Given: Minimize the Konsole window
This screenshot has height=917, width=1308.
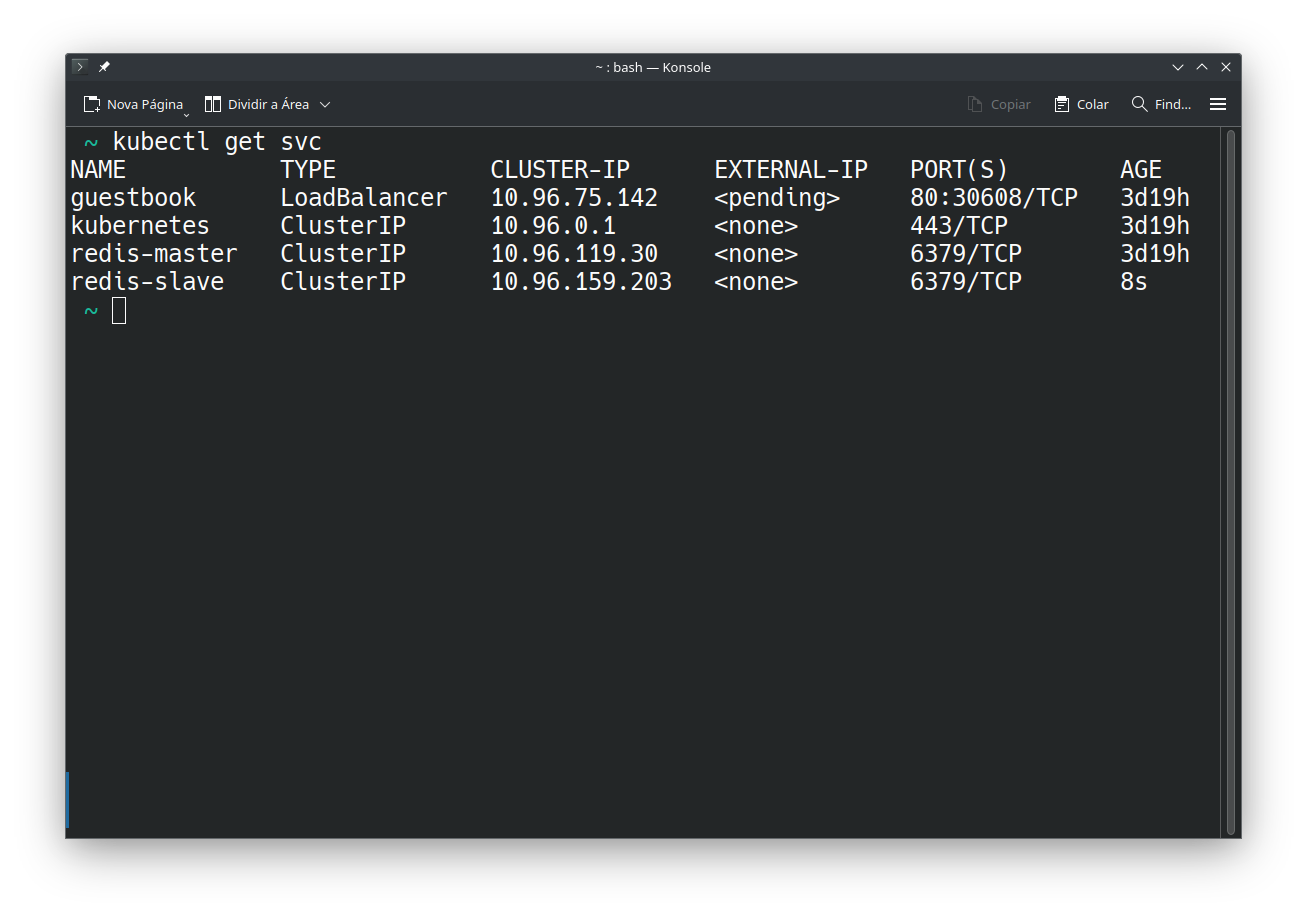Looking at the screenshot, I should pyautogui.click(x=1178, y=67).
